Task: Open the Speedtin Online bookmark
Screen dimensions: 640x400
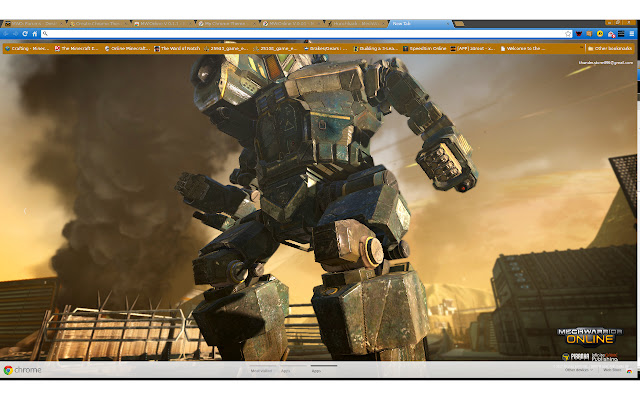Action: (x=424, y=48)
